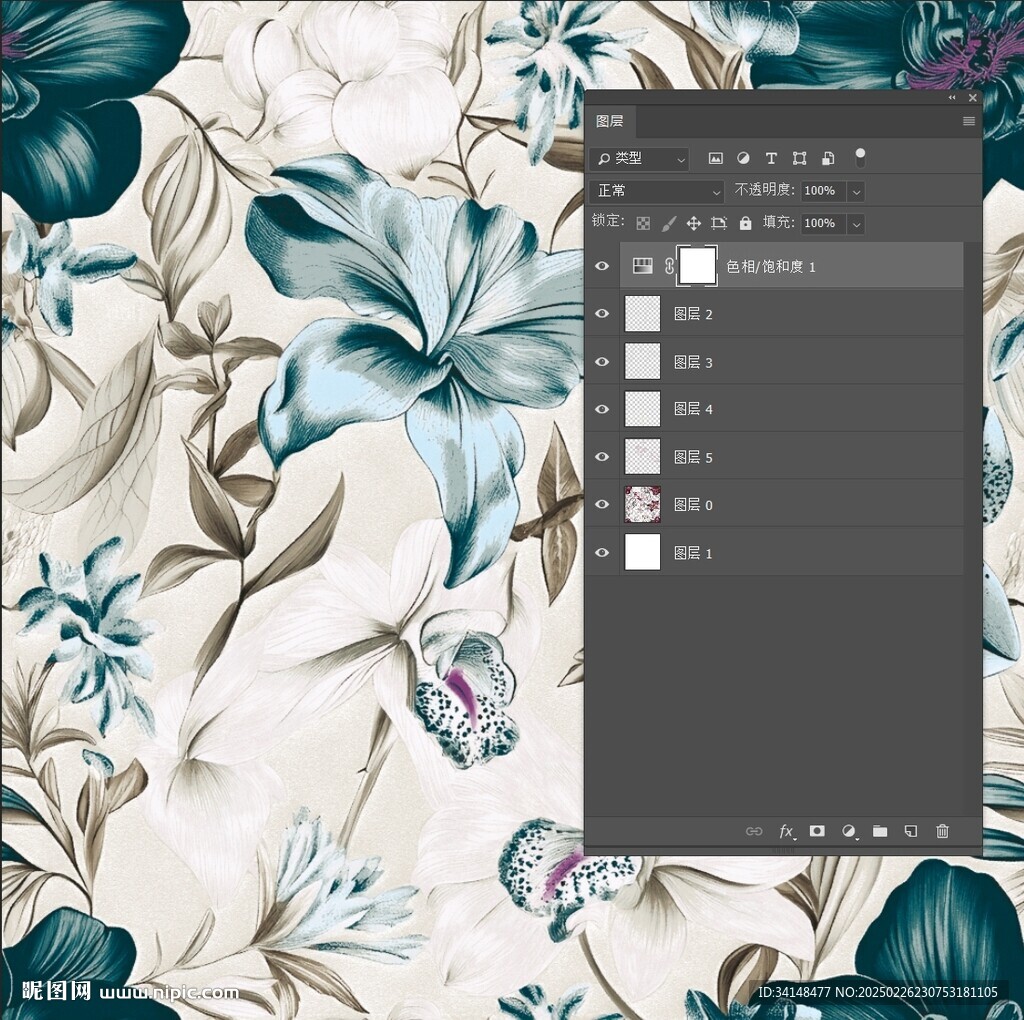
Task: Filter layers by pixel image icon
Action: [x=716, y=159]
